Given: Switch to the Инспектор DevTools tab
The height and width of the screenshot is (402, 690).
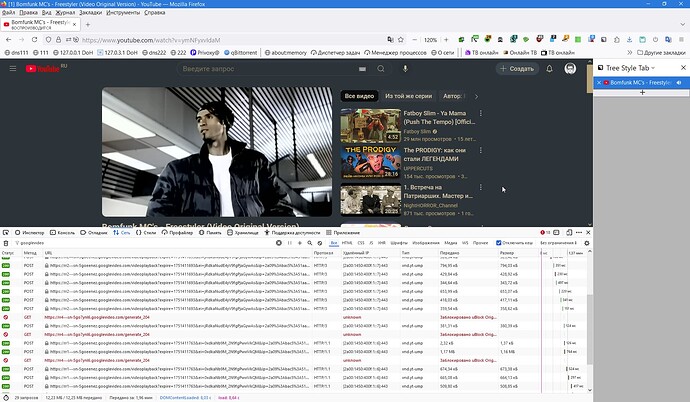Looking at the screenshot, I should click(x=29, y=232).
